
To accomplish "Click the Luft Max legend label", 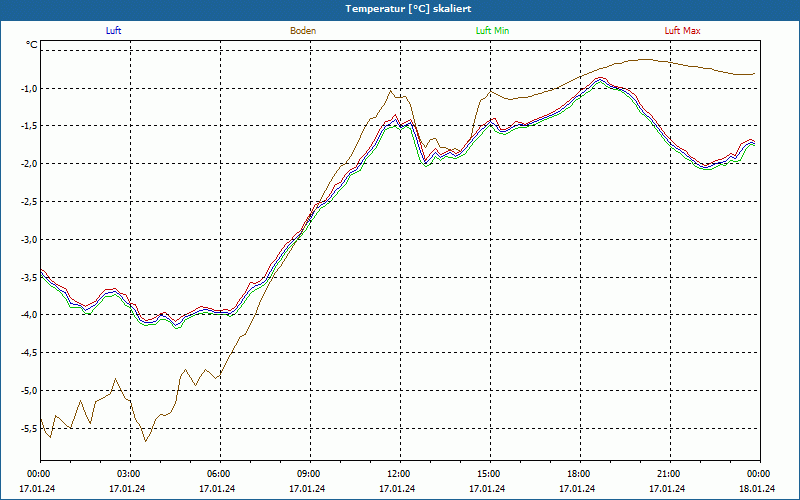I will click(x=682, y=31).
